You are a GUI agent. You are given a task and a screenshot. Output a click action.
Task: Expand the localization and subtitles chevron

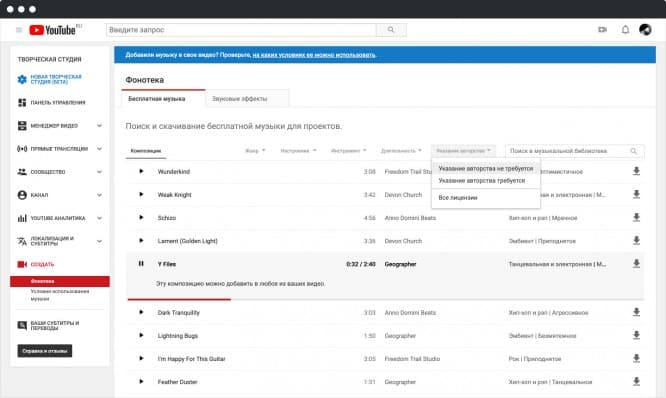tap(99, 241)
